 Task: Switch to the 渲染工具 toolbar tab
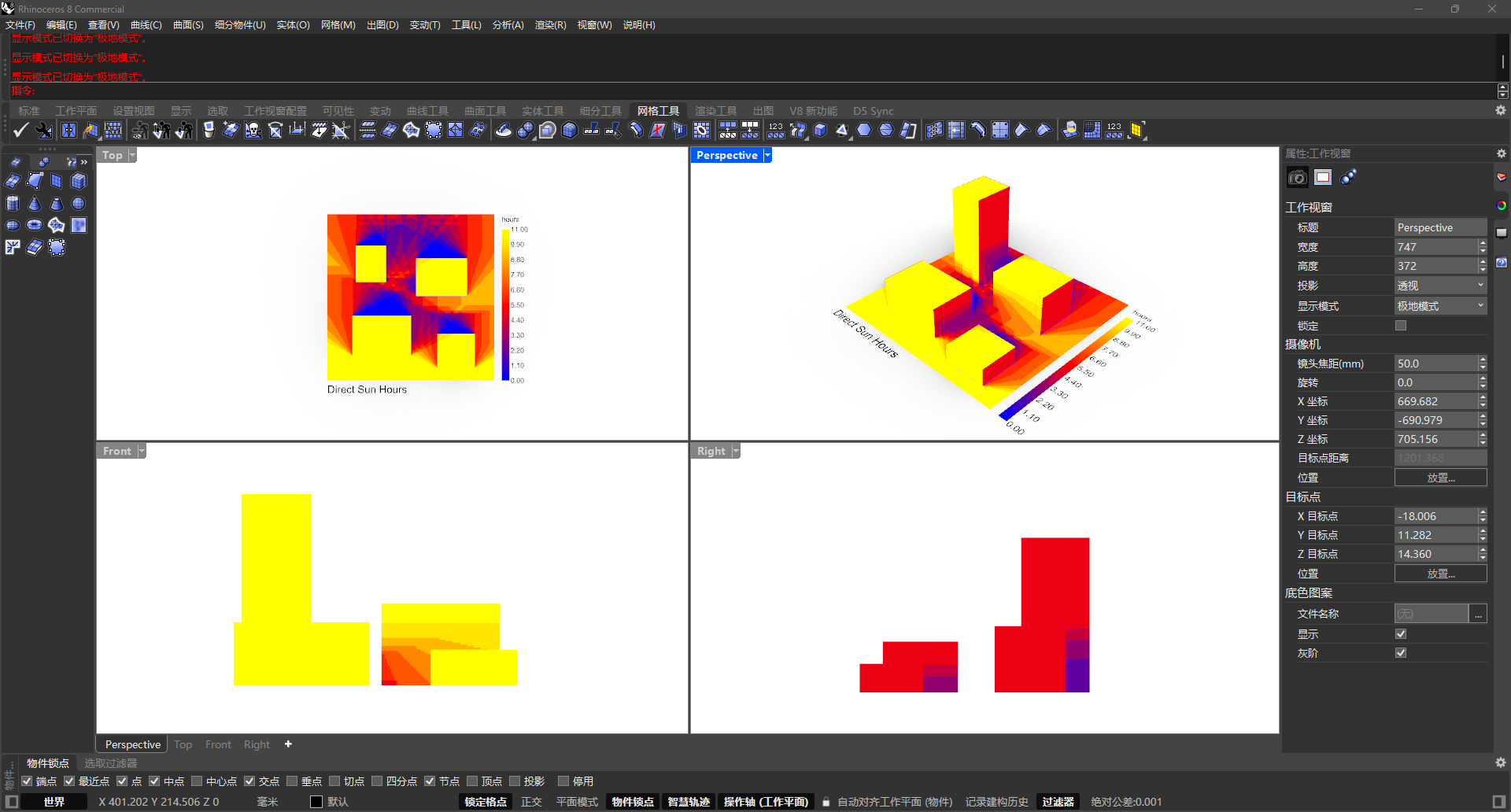716,111
